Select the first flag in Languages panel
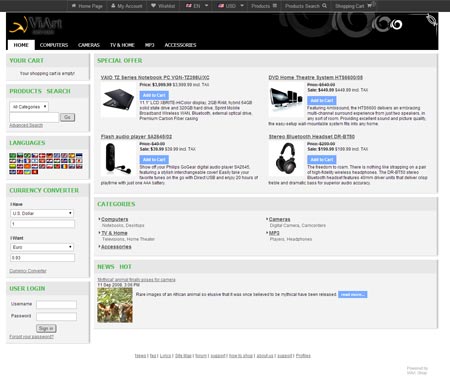Viewport: 450px width, 380px height. tap(13, 156)
